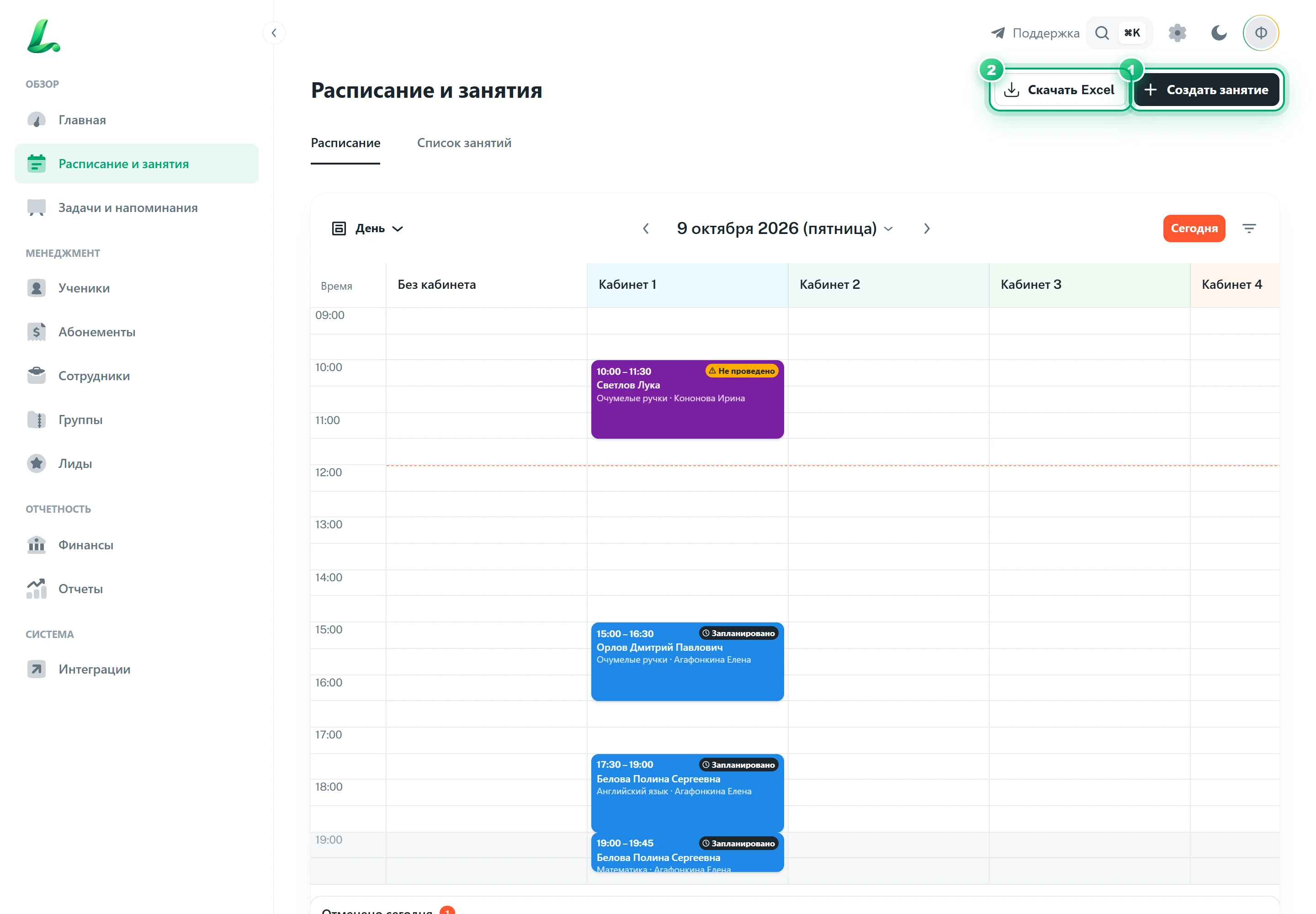Open the 9 октября 2026 date picker
This screenshot has height=914, width=1316.
tap(785, 228)
